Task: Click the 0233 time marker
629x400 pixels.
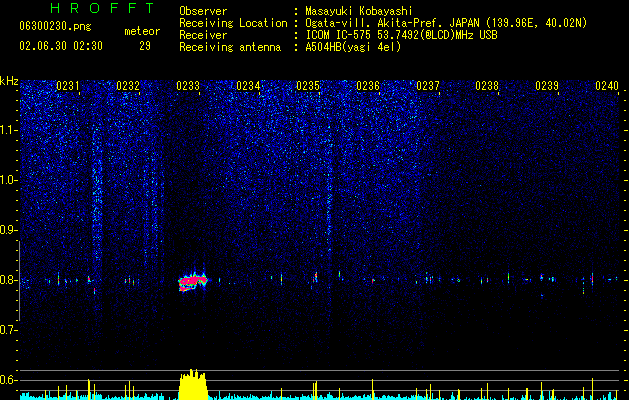Action: click(188, 86)
